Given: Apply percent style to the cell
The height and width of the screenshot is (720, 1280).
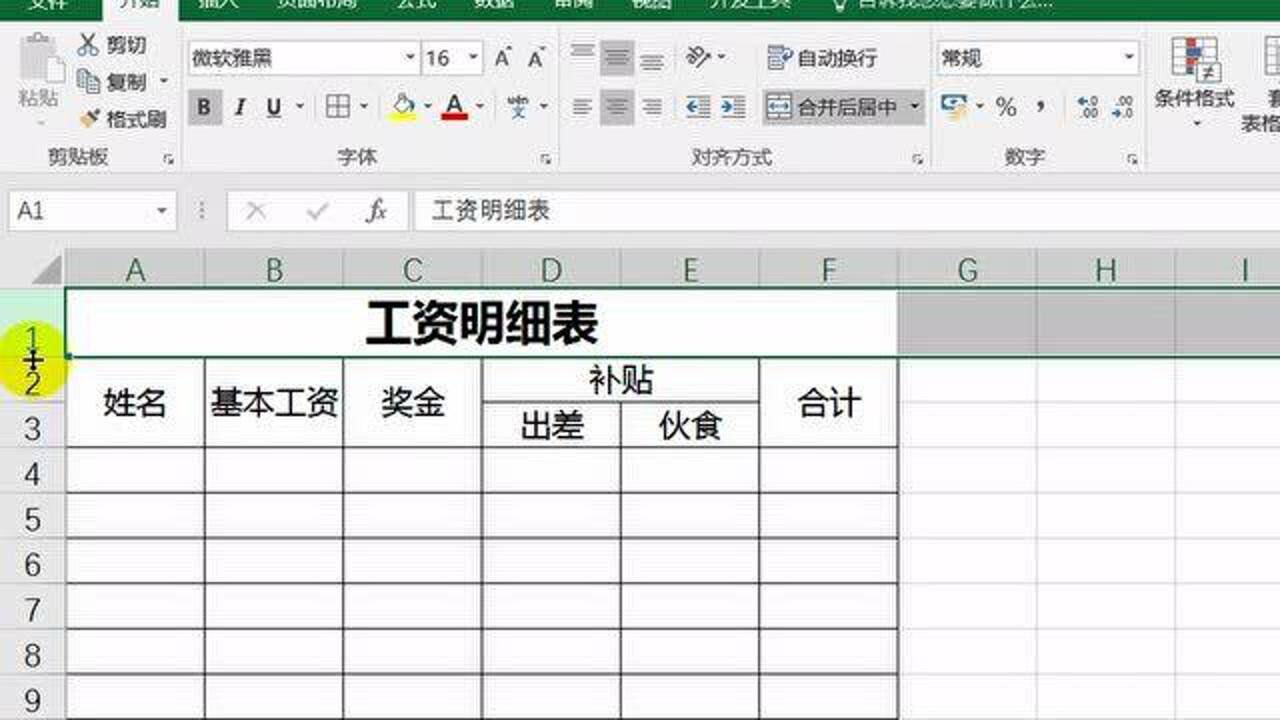Looking at the screenshot, I should [x=1006, y=106].
